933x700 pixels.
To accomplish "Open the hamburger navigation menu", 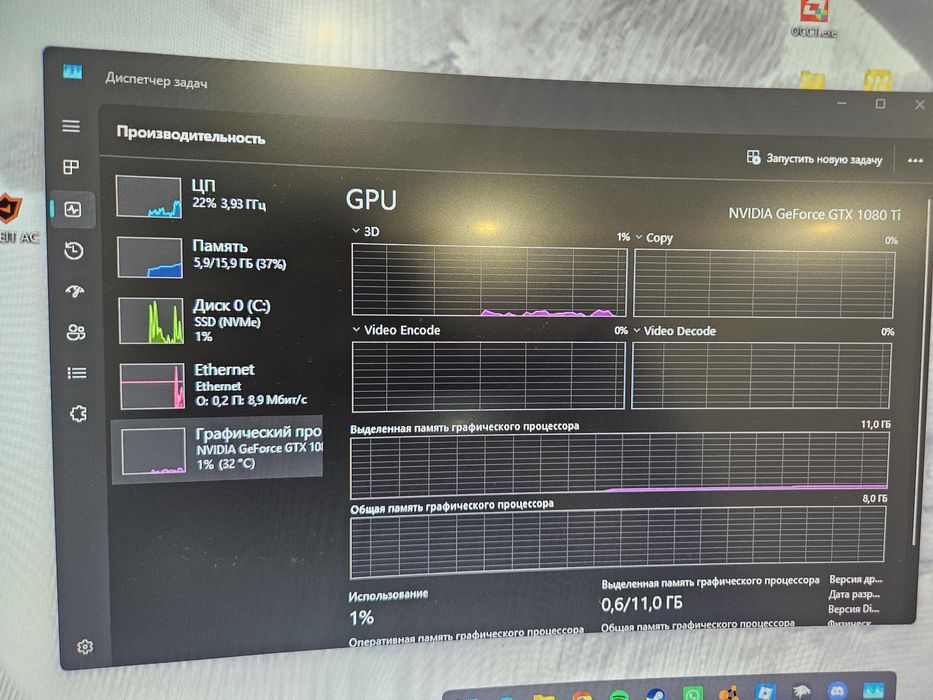I will tap(71, 126).
